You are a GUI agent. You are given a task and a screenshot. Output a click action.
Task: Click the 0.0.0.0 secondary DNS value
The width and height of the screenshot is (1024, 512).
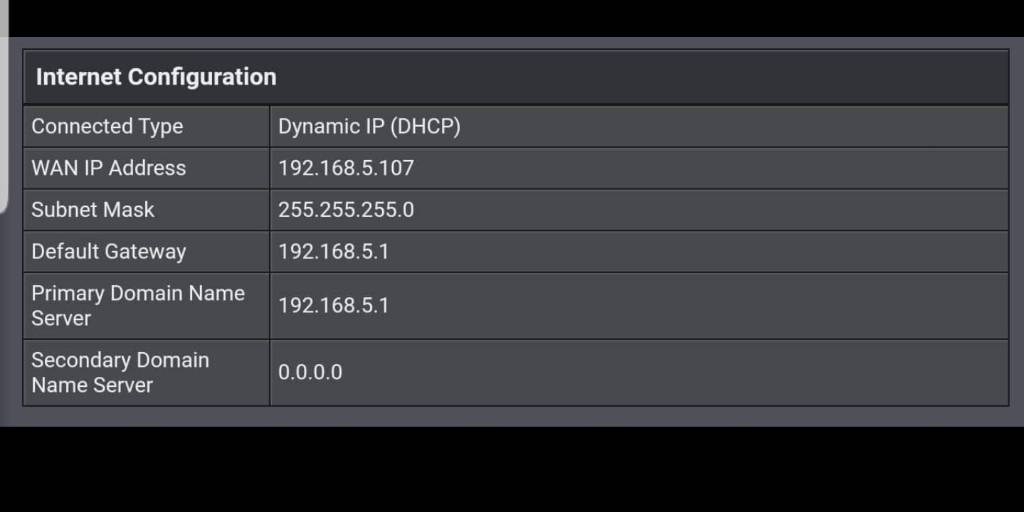pos(310,372)
